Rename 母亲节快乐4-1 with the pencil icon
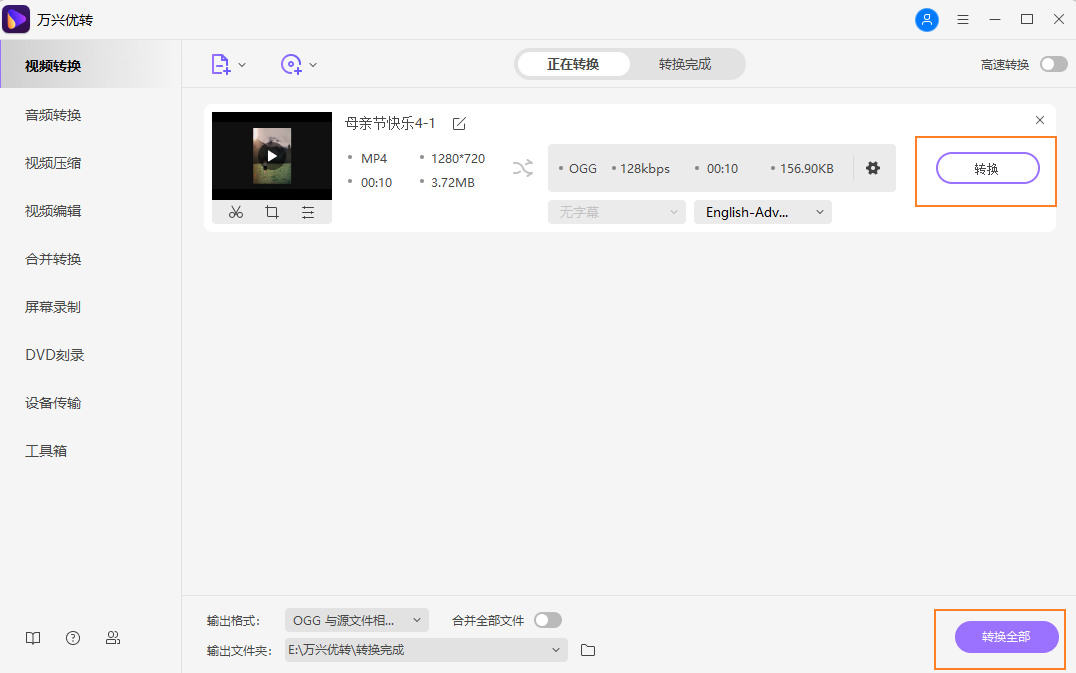This screenshot has height=673, width=1076. [459, 122]
